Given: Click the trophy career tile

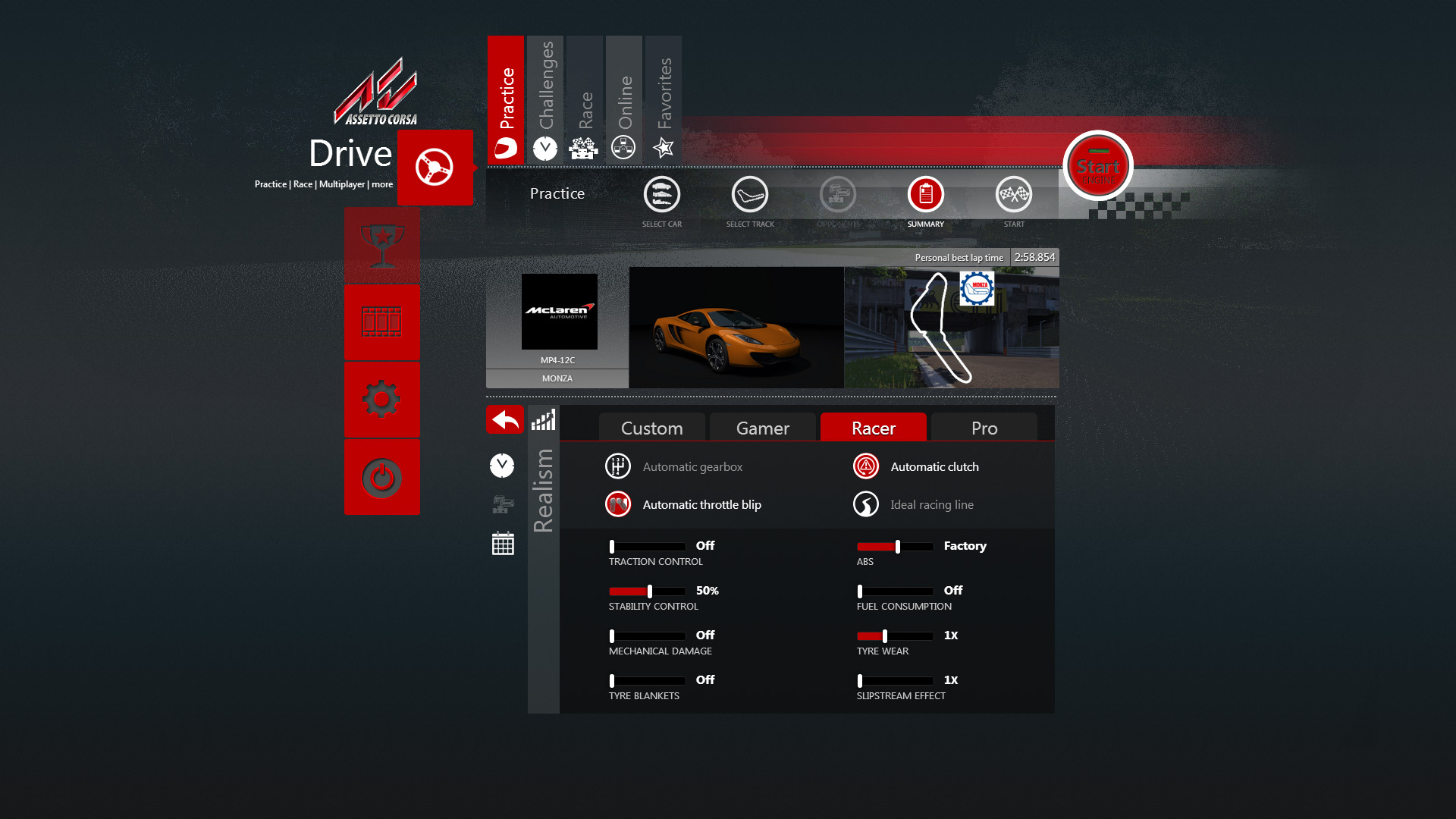Looking at the screenshot, I should coord(381,246).
